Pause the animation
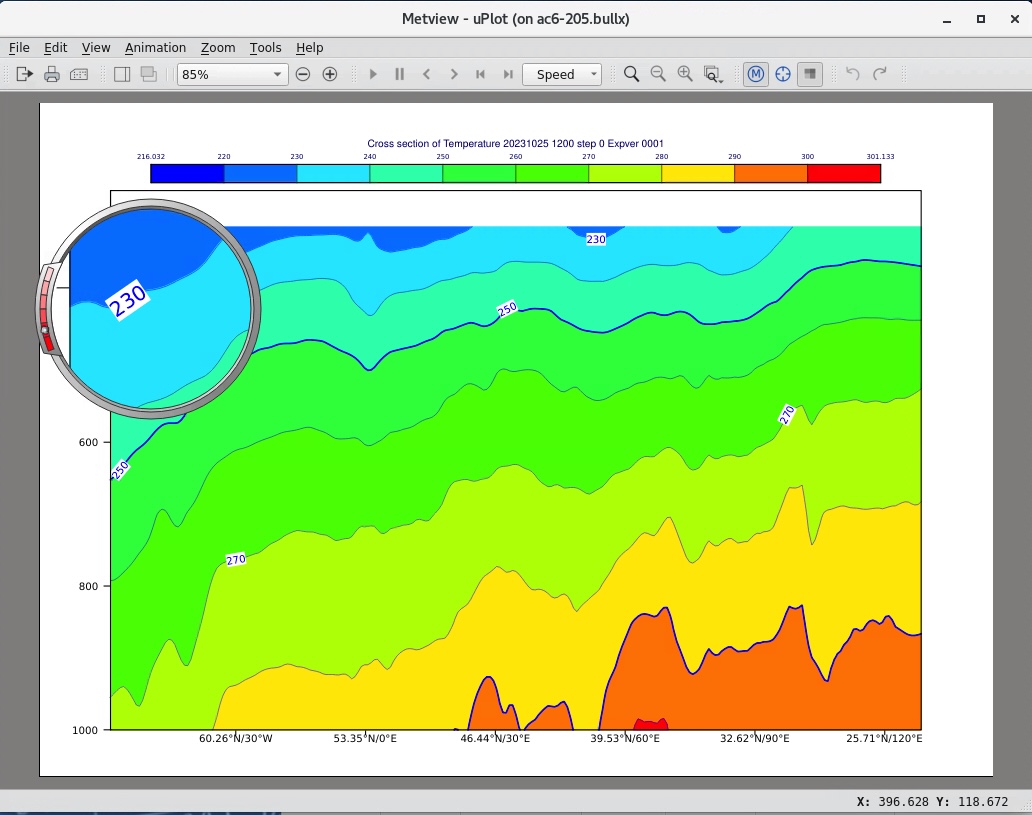 (400, 74)
